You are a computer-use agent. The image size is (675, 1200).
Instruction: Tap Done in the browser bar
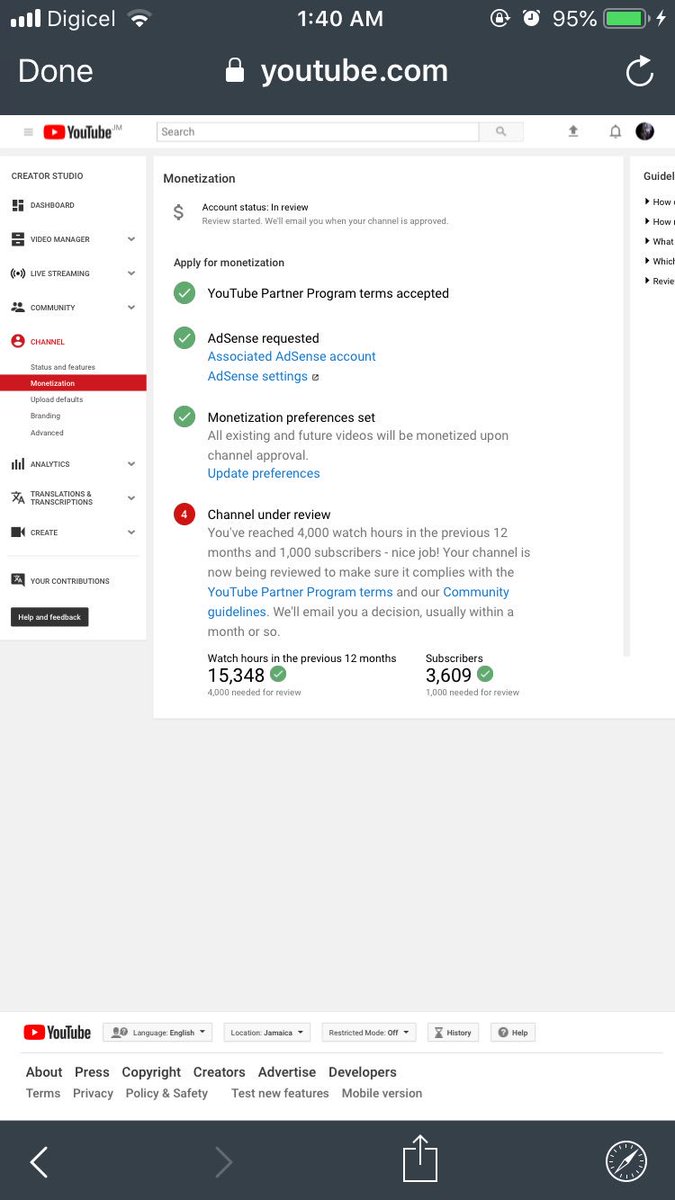[55, 71]
